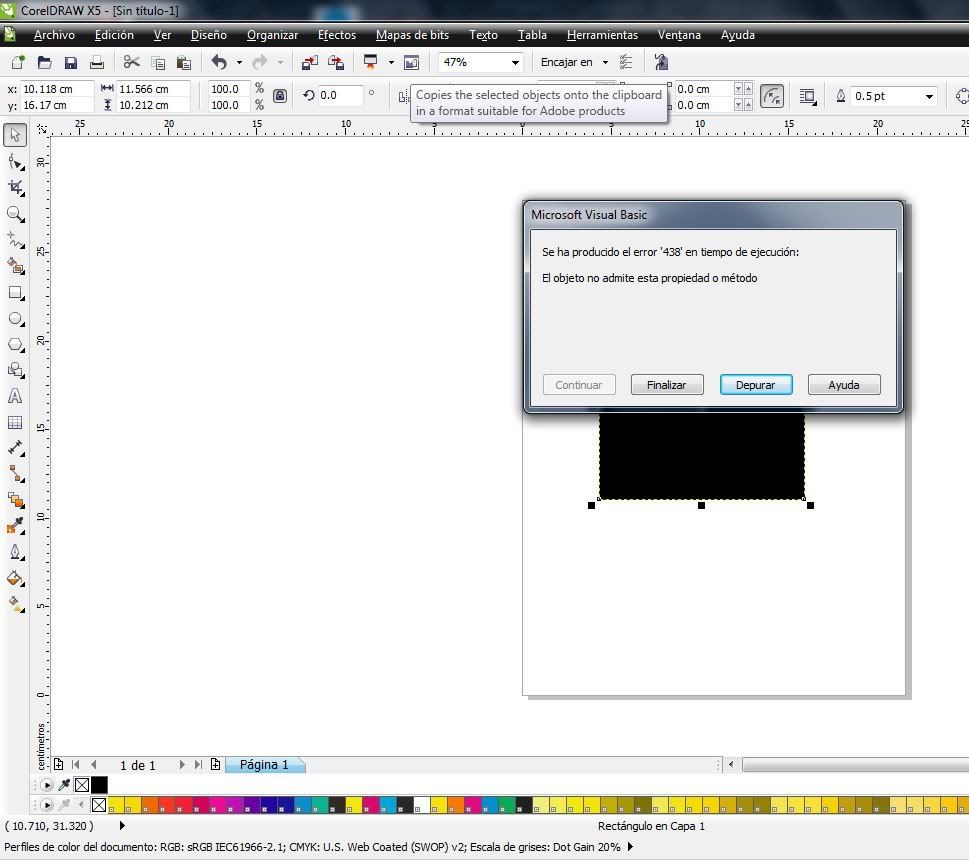Select the Blend interactive tool

15,500
